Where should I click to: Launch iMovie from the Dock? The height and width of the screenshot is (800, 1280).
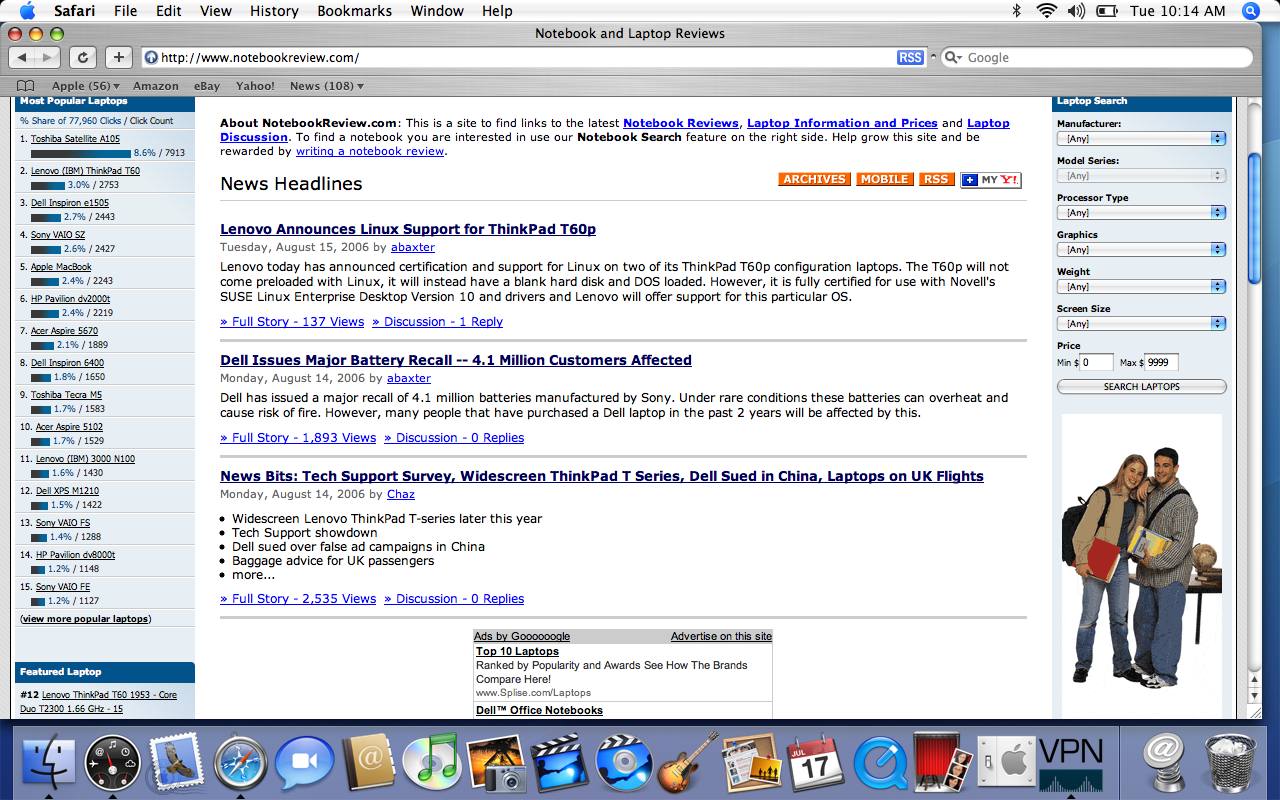(x=560, y=764)
